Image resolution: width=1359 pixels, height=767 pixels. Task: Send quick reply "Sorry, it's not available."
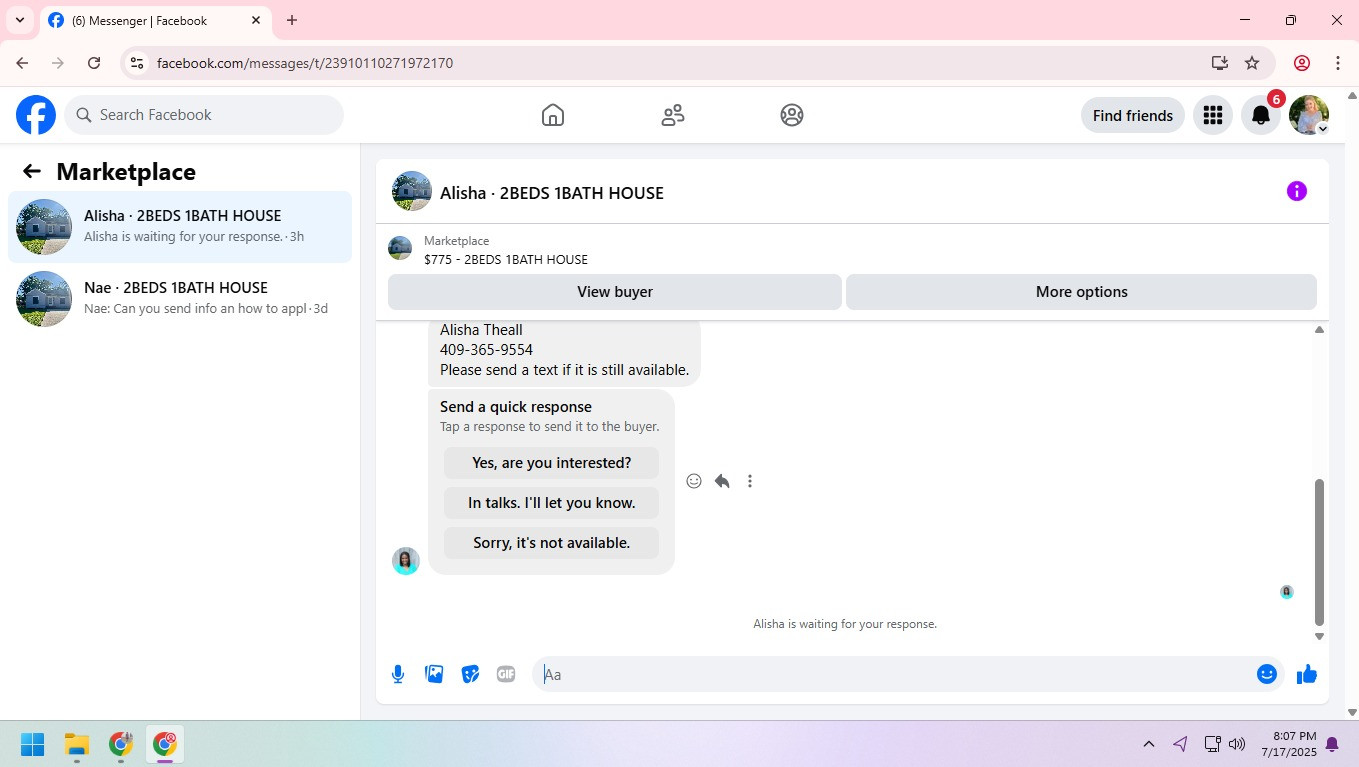coord(552,543)
